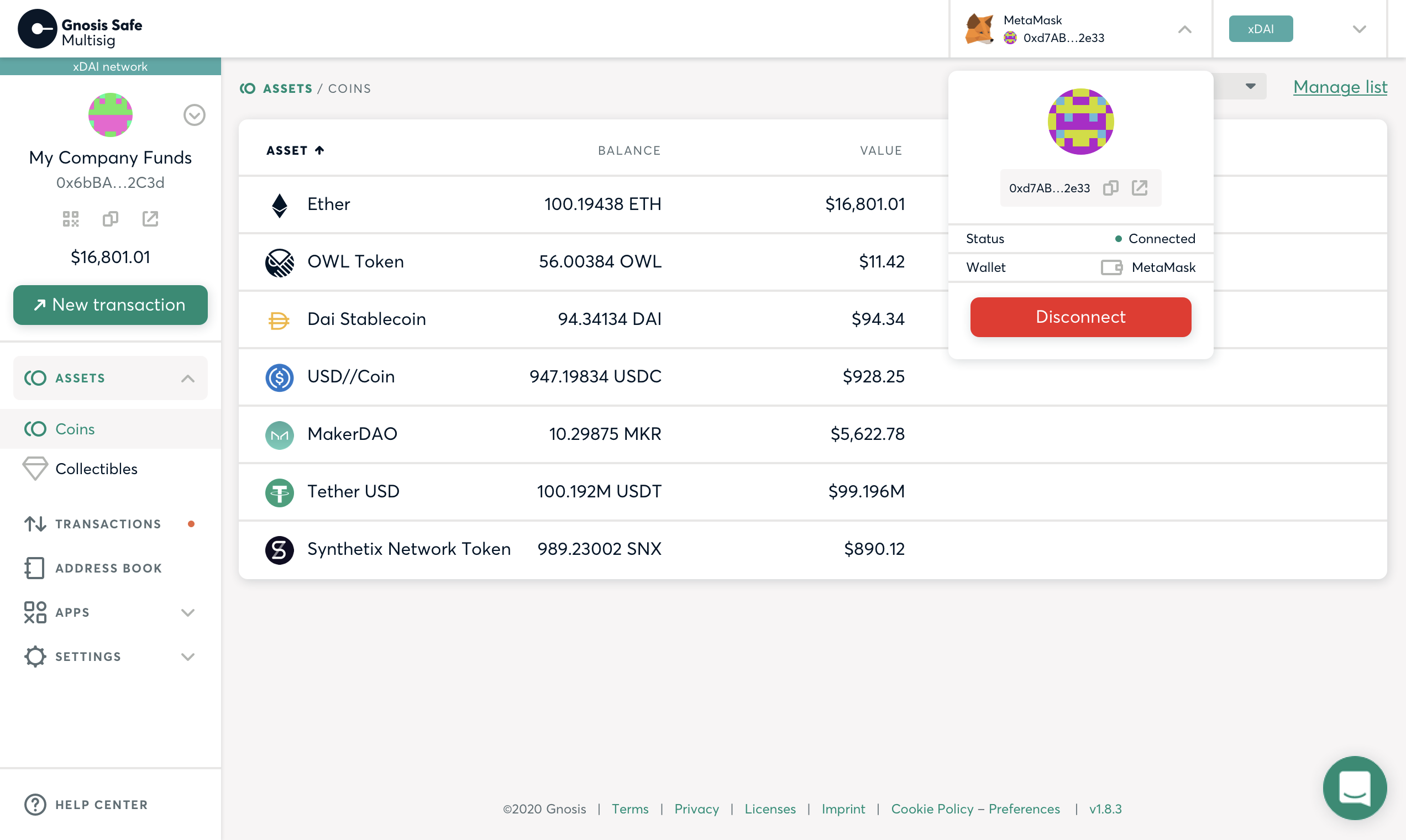Sort the table by Asset column
This screenshot has width=1406, height=840.
[x=295, y=150]
